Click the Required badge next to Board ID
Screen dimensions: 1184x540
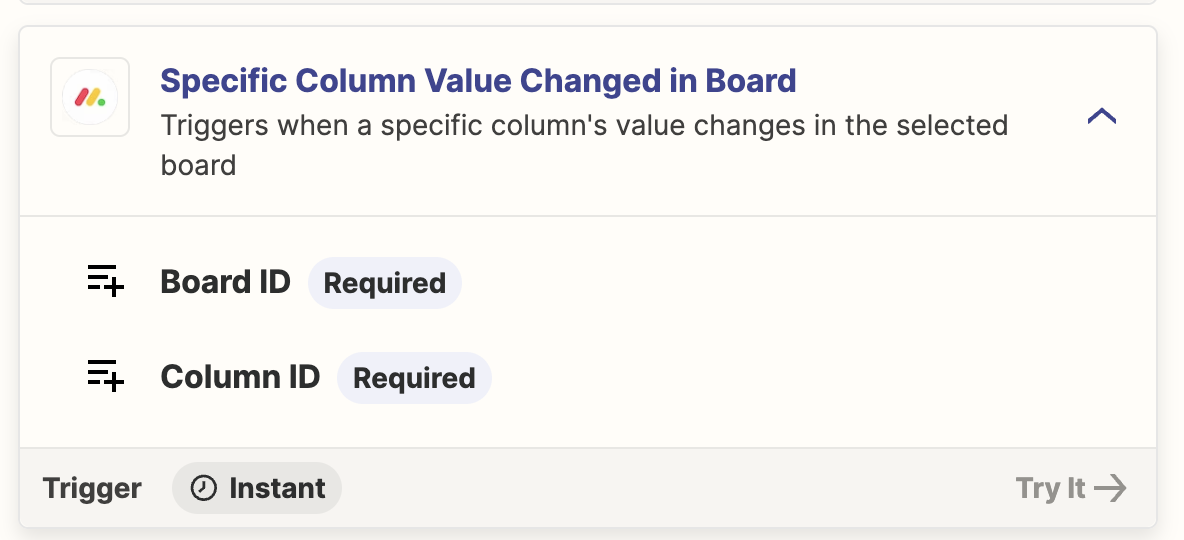click(384, 283)
